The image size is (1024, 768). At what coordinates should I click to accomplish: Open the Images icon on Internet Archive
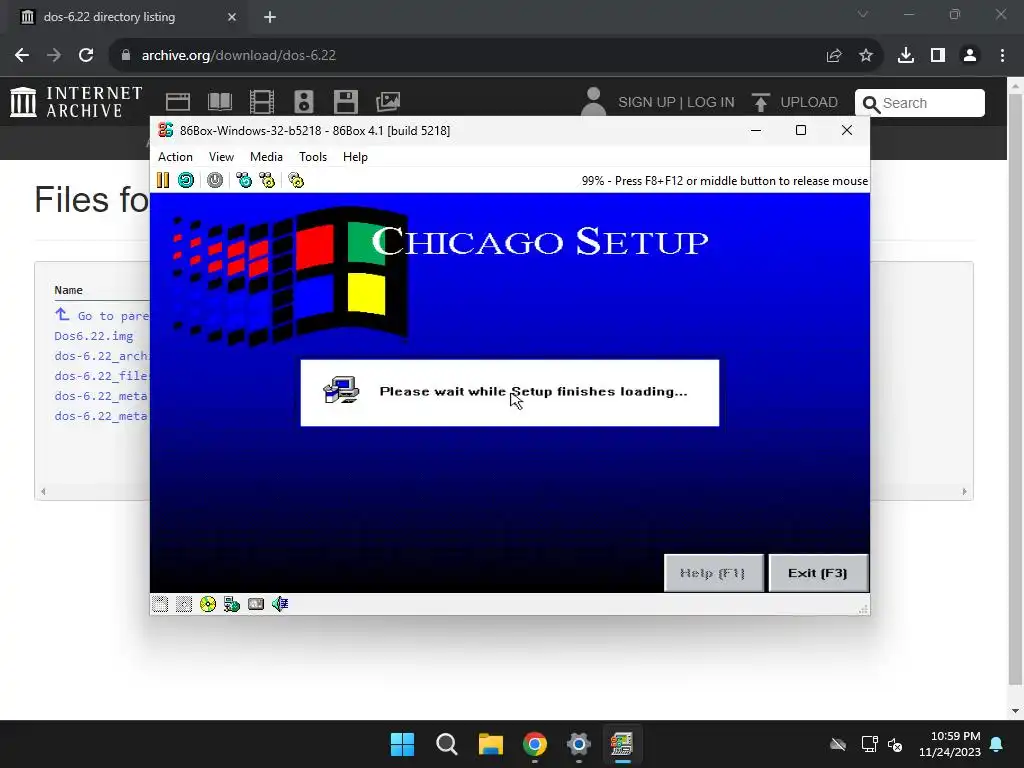click(x=388, y=102)
